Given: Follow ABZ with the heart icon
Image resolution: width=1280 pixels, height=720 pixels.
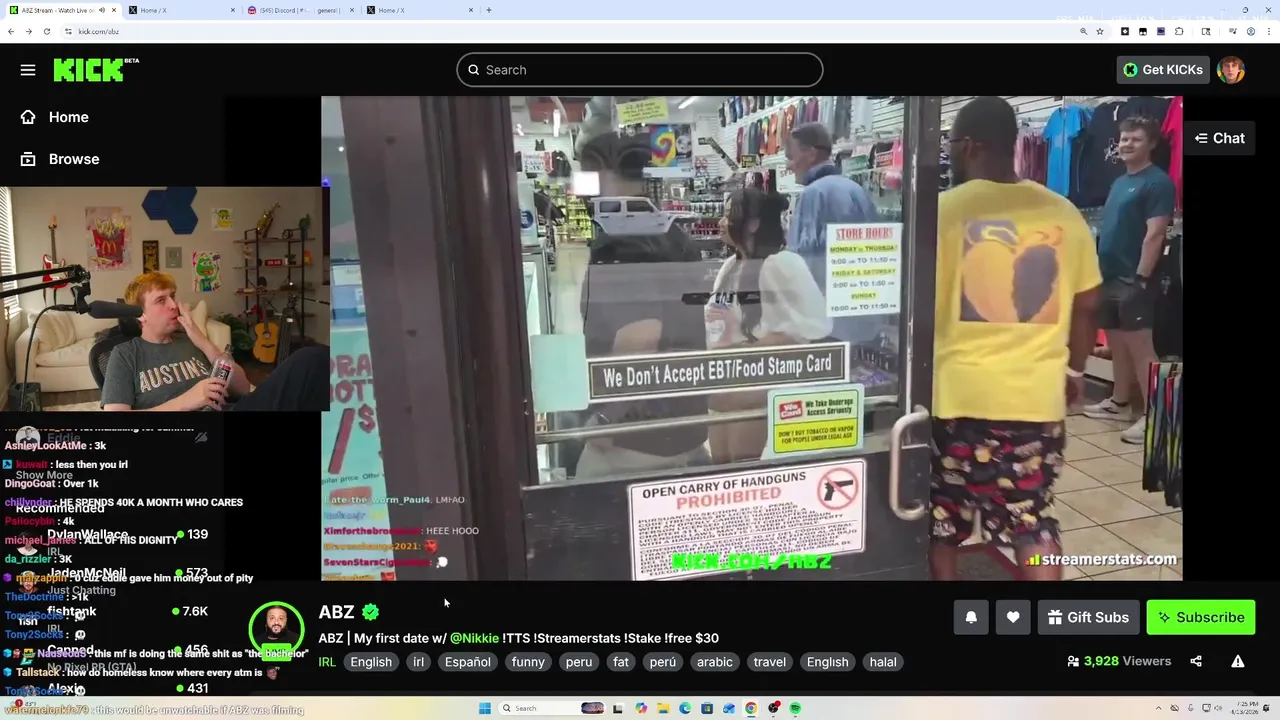Looking at the screenshot, I should pyautogui.click(x=1013, y=617).
